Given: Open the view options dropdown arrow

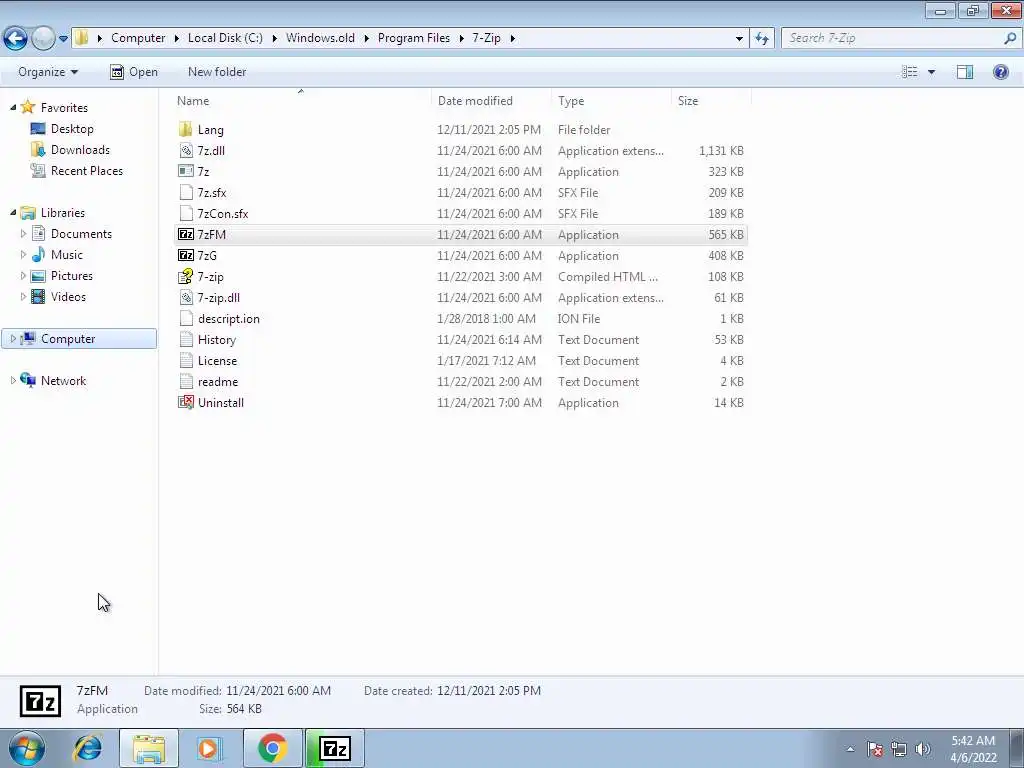Looking at the screenshot, I should click(x=931, y=72).
